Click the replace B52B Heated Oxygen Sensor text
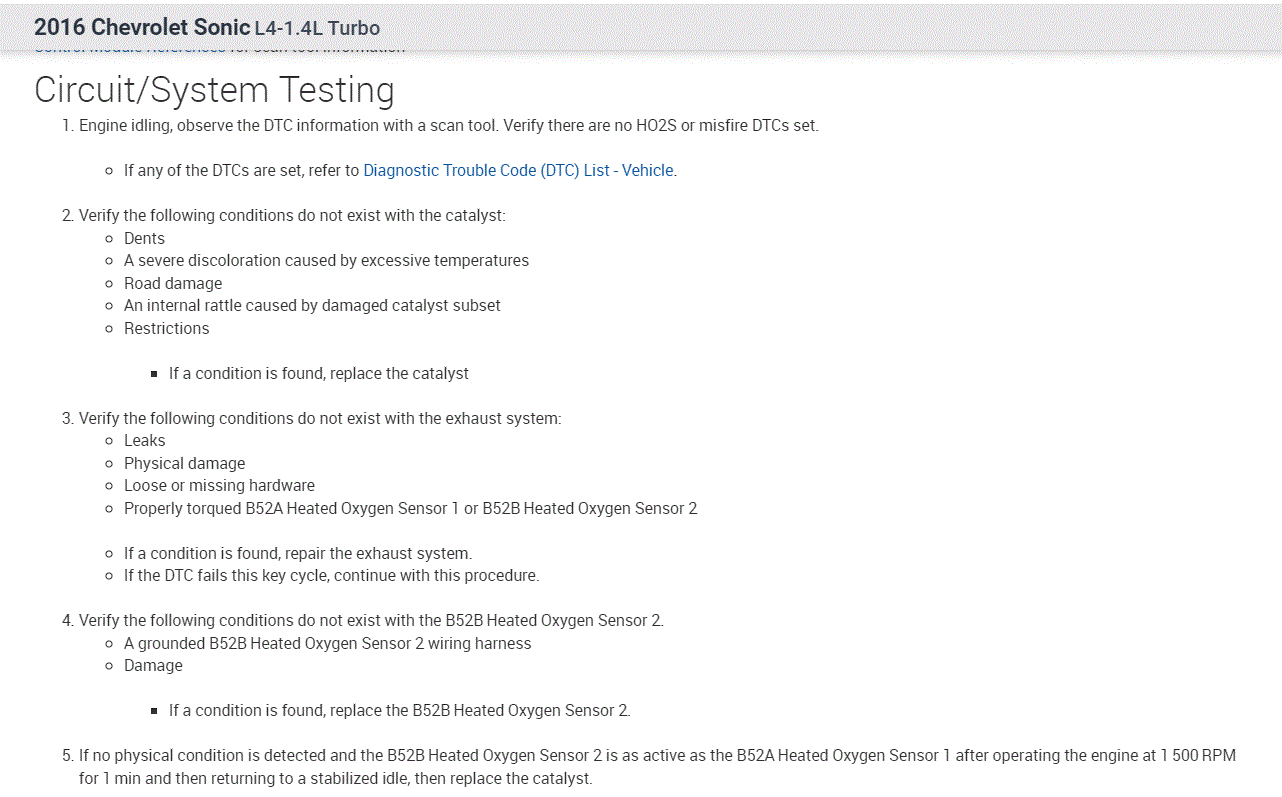The image size is (1282, 797). tap(399, 710)
